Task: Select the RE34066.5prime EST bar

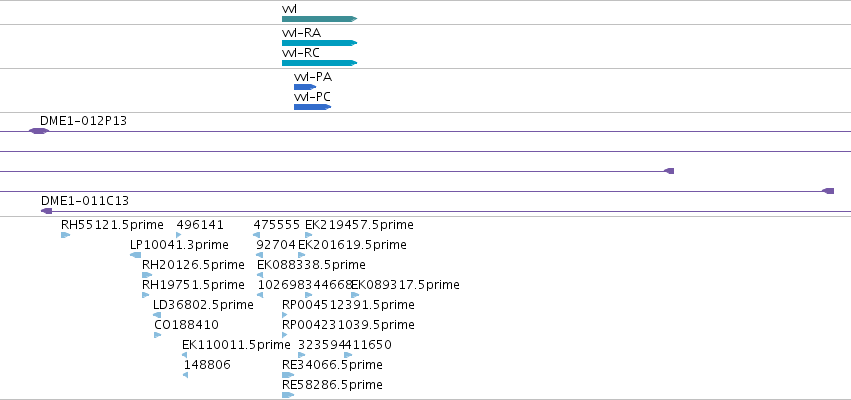Action: tap(288, 375)
